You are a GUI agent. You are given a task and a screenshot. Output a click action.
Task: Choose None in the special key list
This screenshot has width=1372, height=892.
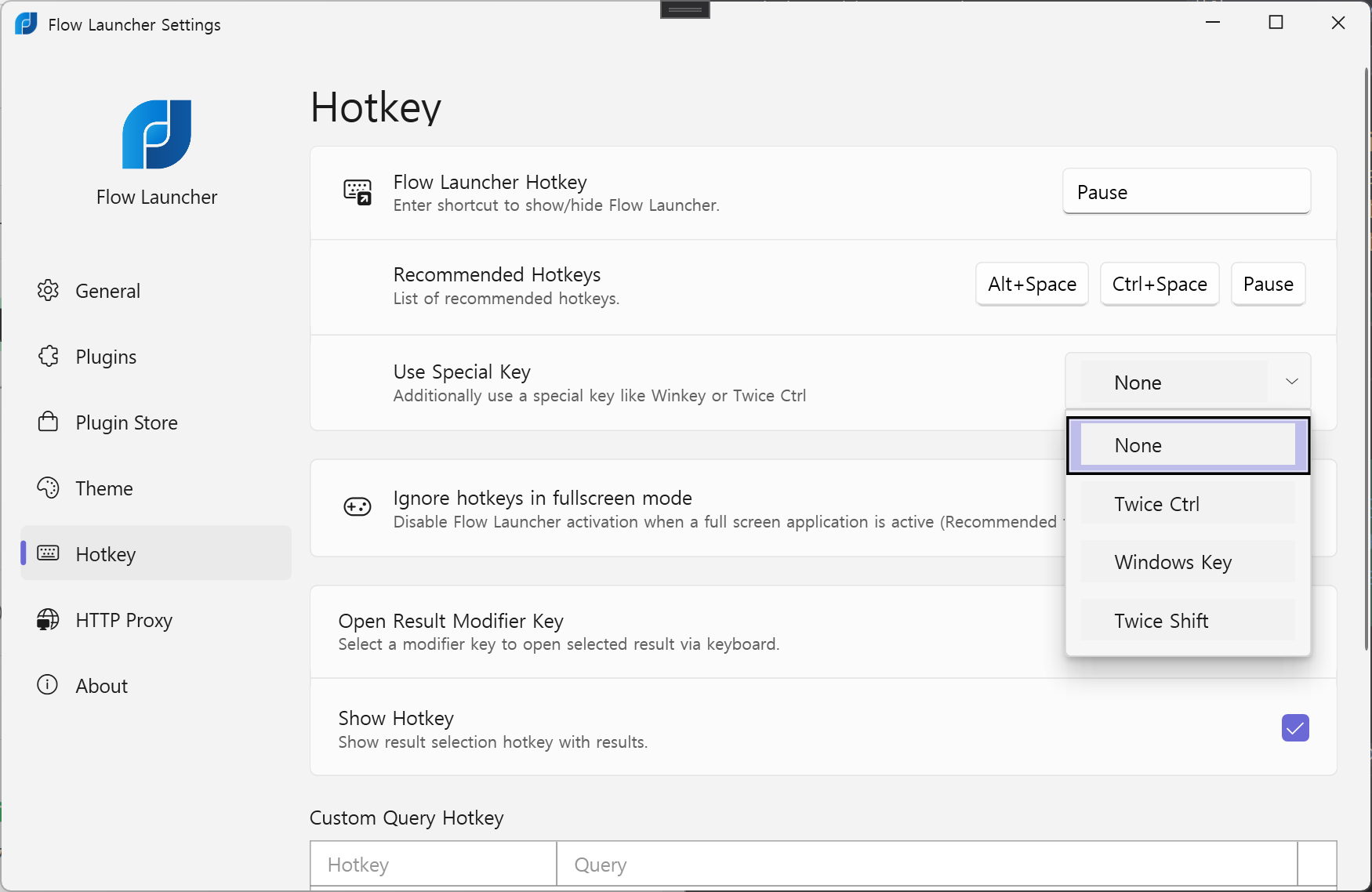pos(1188,445)
